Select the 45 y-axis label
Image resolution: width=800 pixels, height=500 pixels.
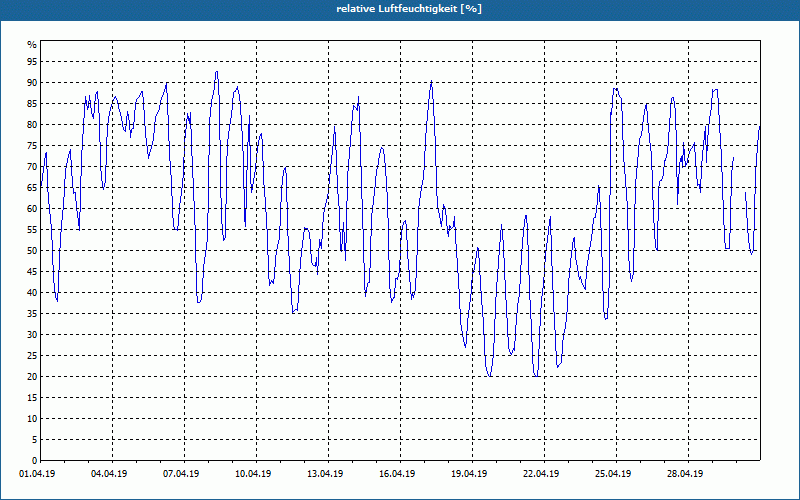coord(32,271)
